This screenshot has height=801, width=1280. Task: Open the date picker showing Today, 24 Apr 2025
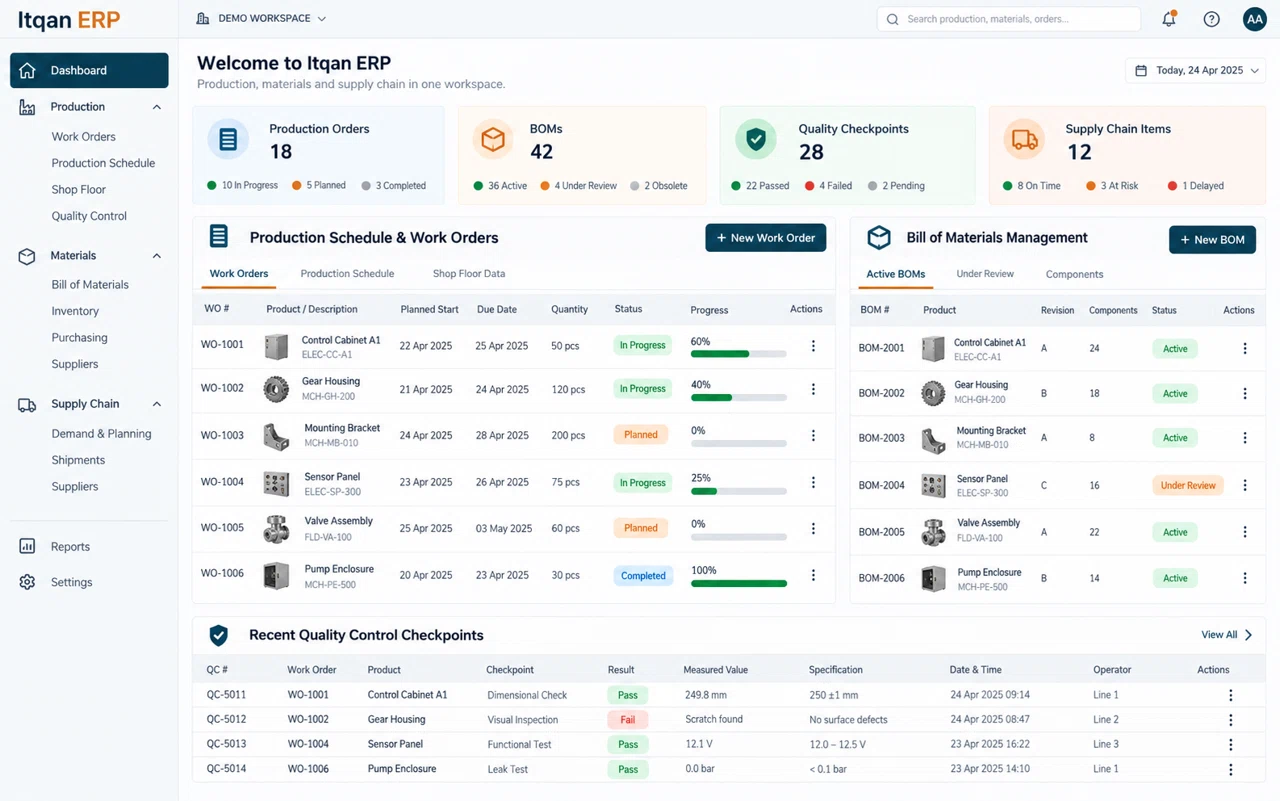(1196, 71)
